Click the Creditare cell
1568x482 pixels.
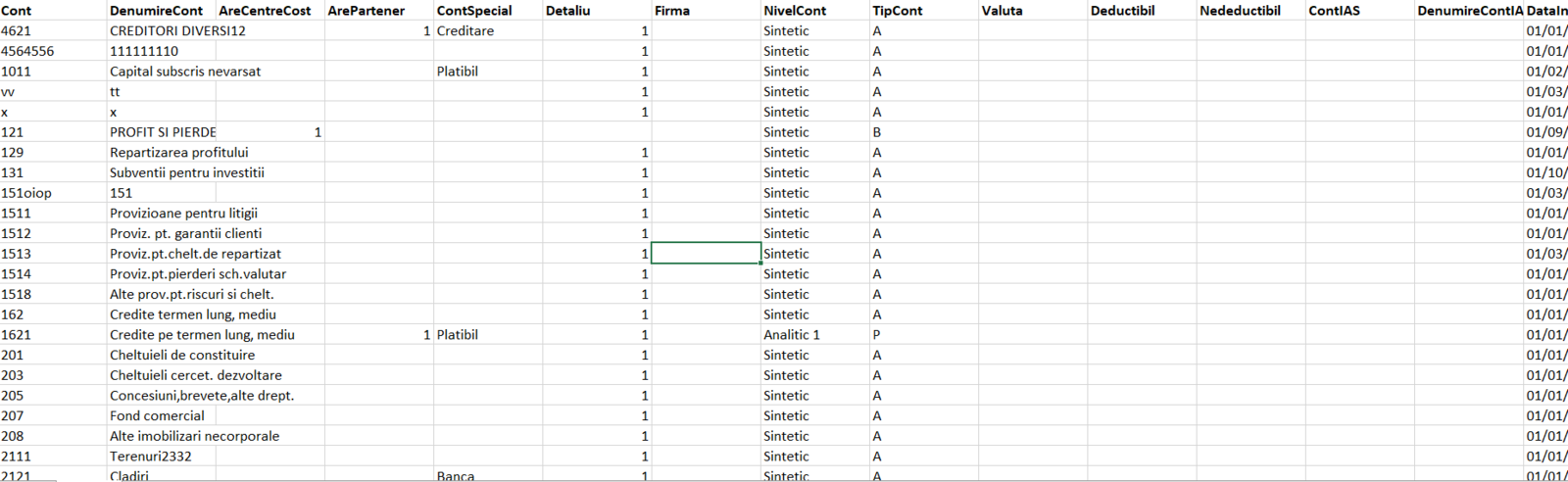point(465,31)
